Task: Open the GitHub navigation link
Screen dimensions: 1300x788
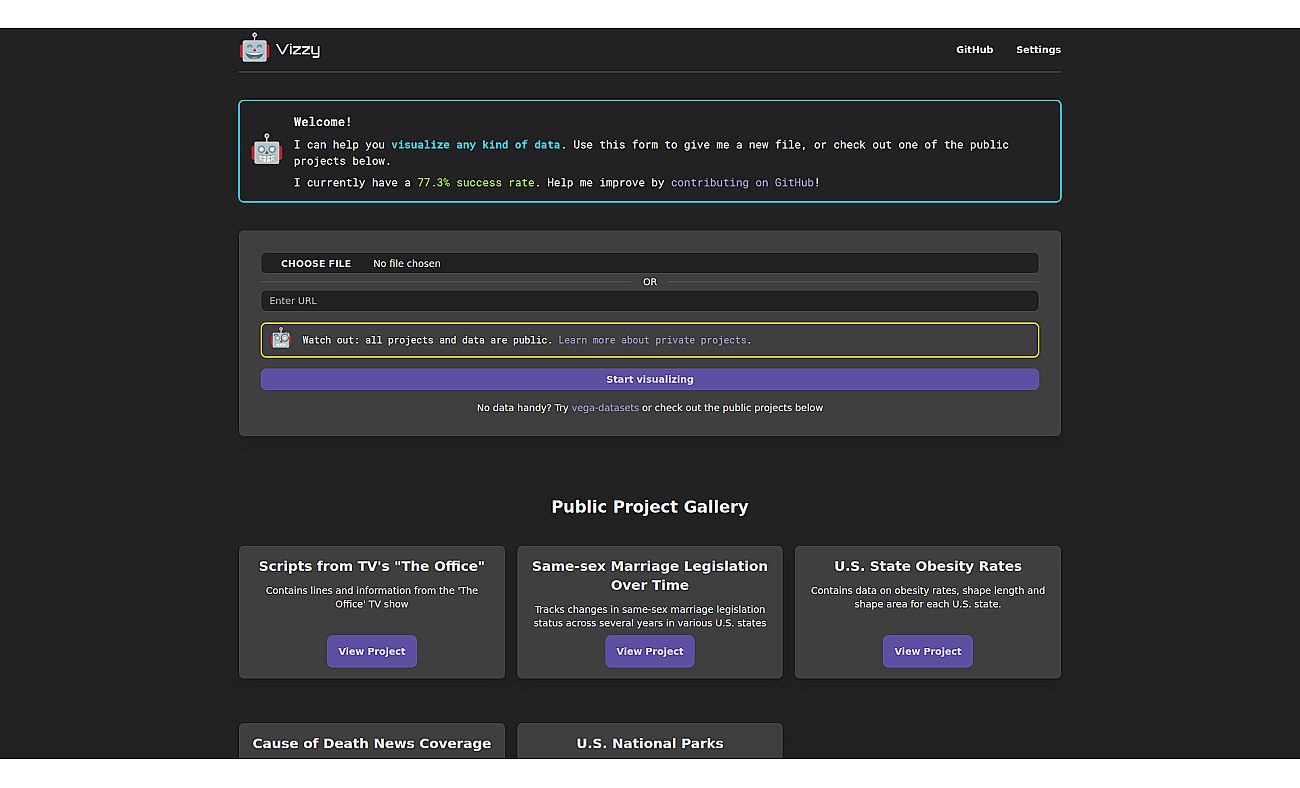Action: click(974, 50)
